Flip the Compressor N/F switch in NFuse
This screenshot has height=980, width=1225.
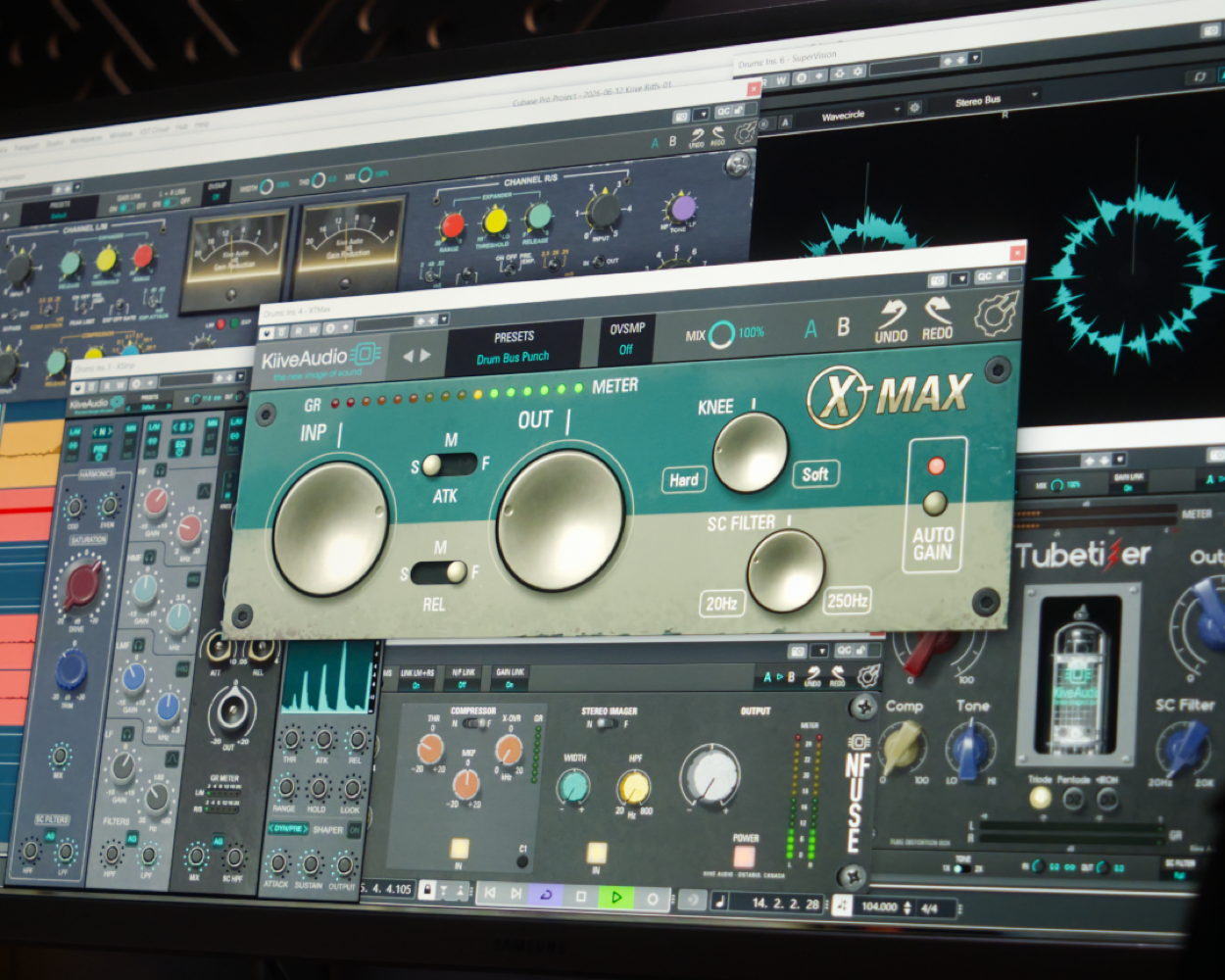click(476, 723)
